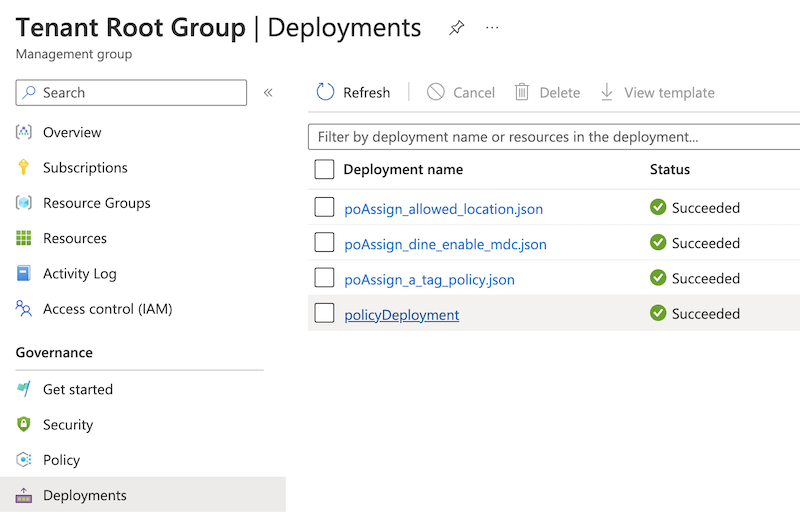This screenshot has height=524, width=800.
Task: Open Access control (IAM) menu item
Action: [x=107, y=309]
